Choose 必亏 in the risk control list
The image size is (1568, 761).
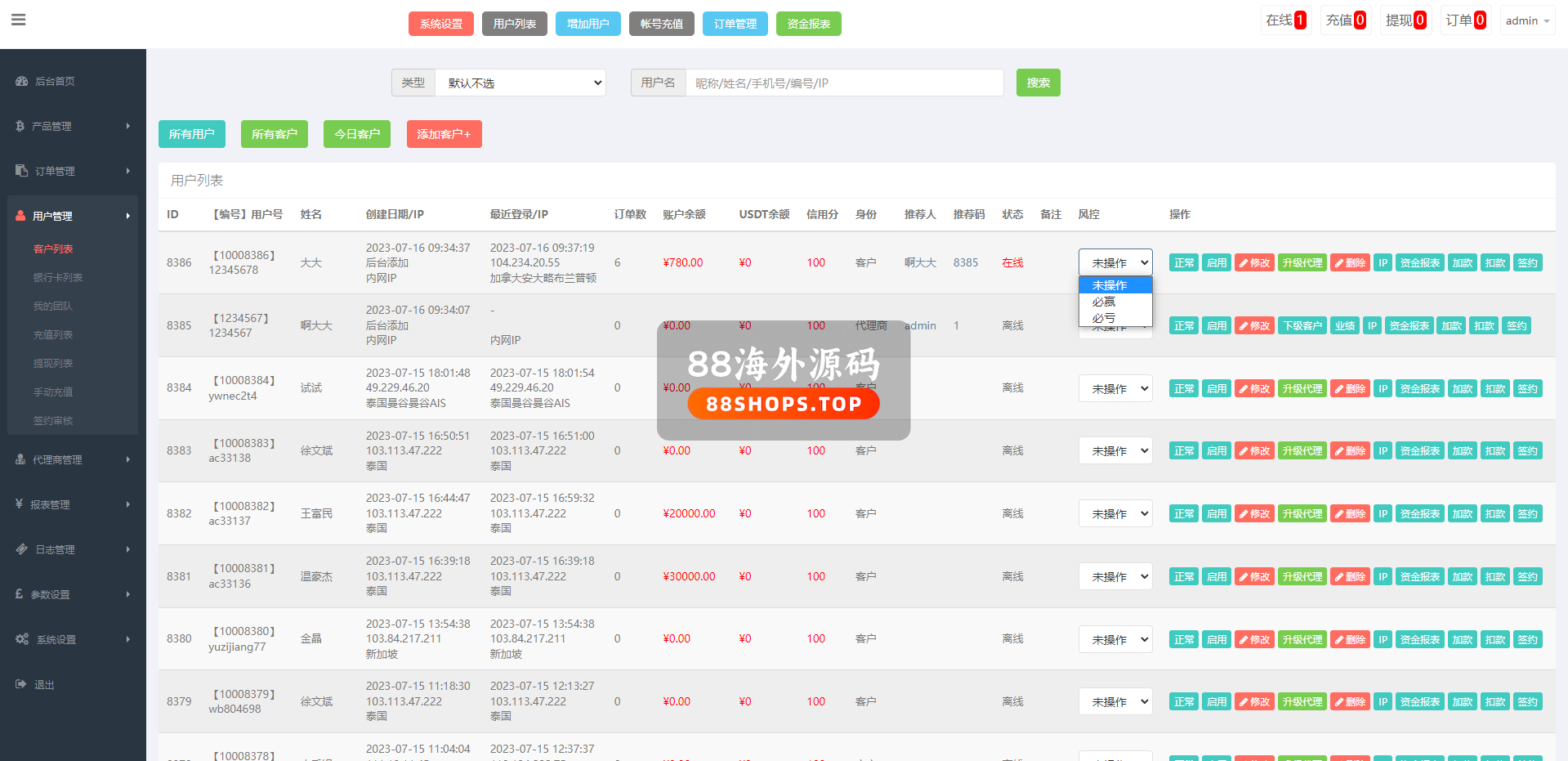[x=1104, y=318]
